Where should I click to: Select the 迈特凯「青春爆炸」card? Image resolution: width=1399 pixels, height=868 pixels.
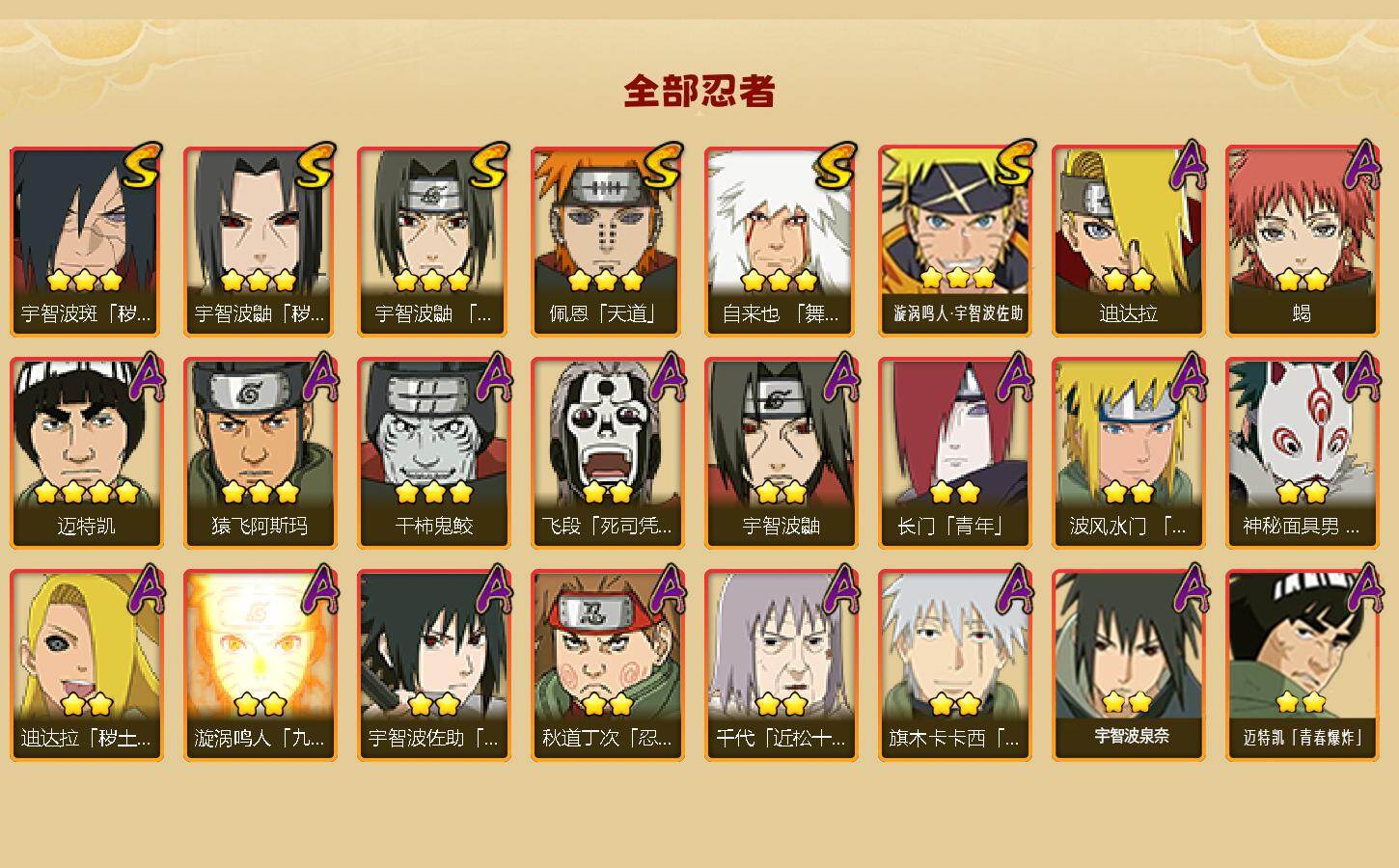pyautogui.click(x=1302, y=665)
